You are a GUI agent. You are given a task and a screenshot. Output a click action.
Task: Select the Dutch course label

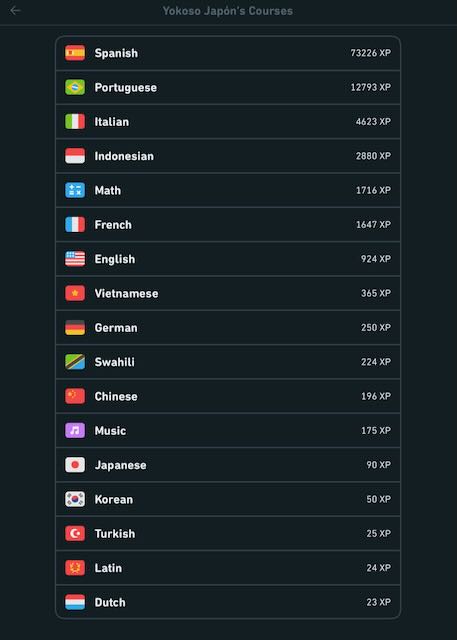click(110, 602)
